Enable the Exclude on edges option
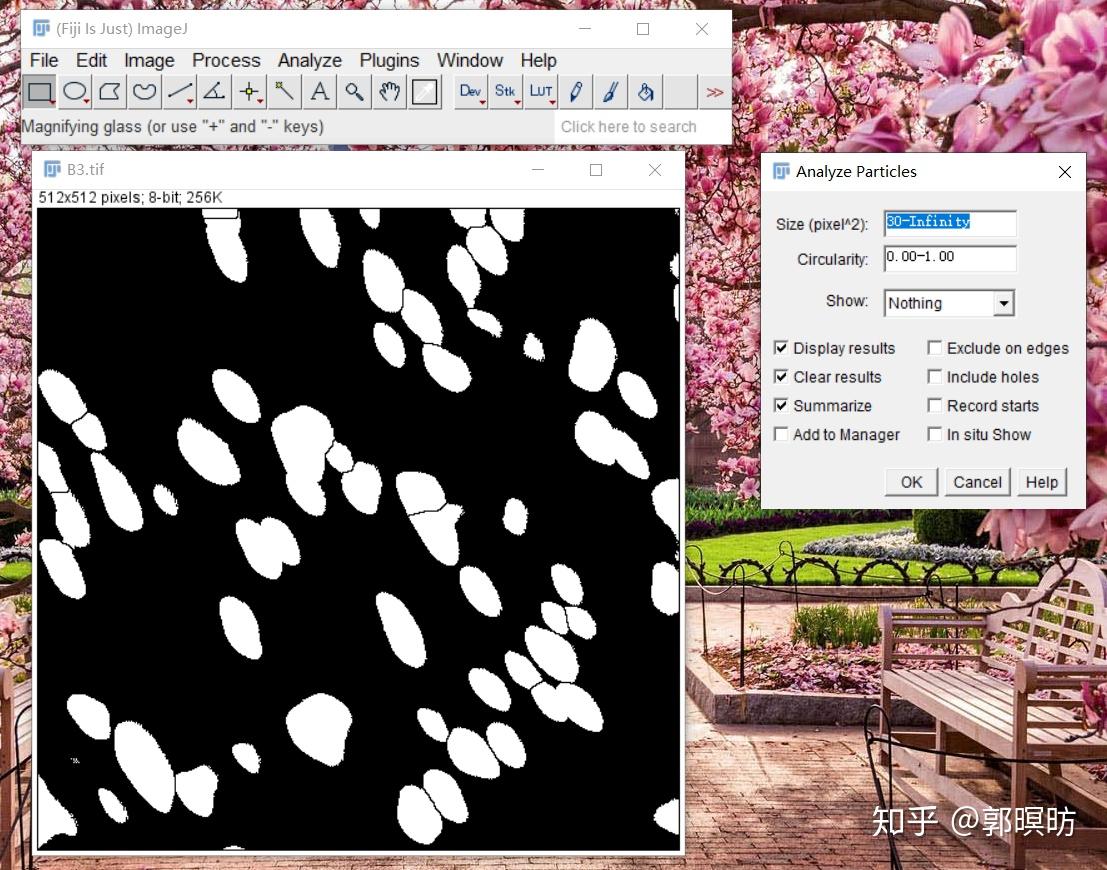This screenshot has width=1107, height=870. [935, 347]
